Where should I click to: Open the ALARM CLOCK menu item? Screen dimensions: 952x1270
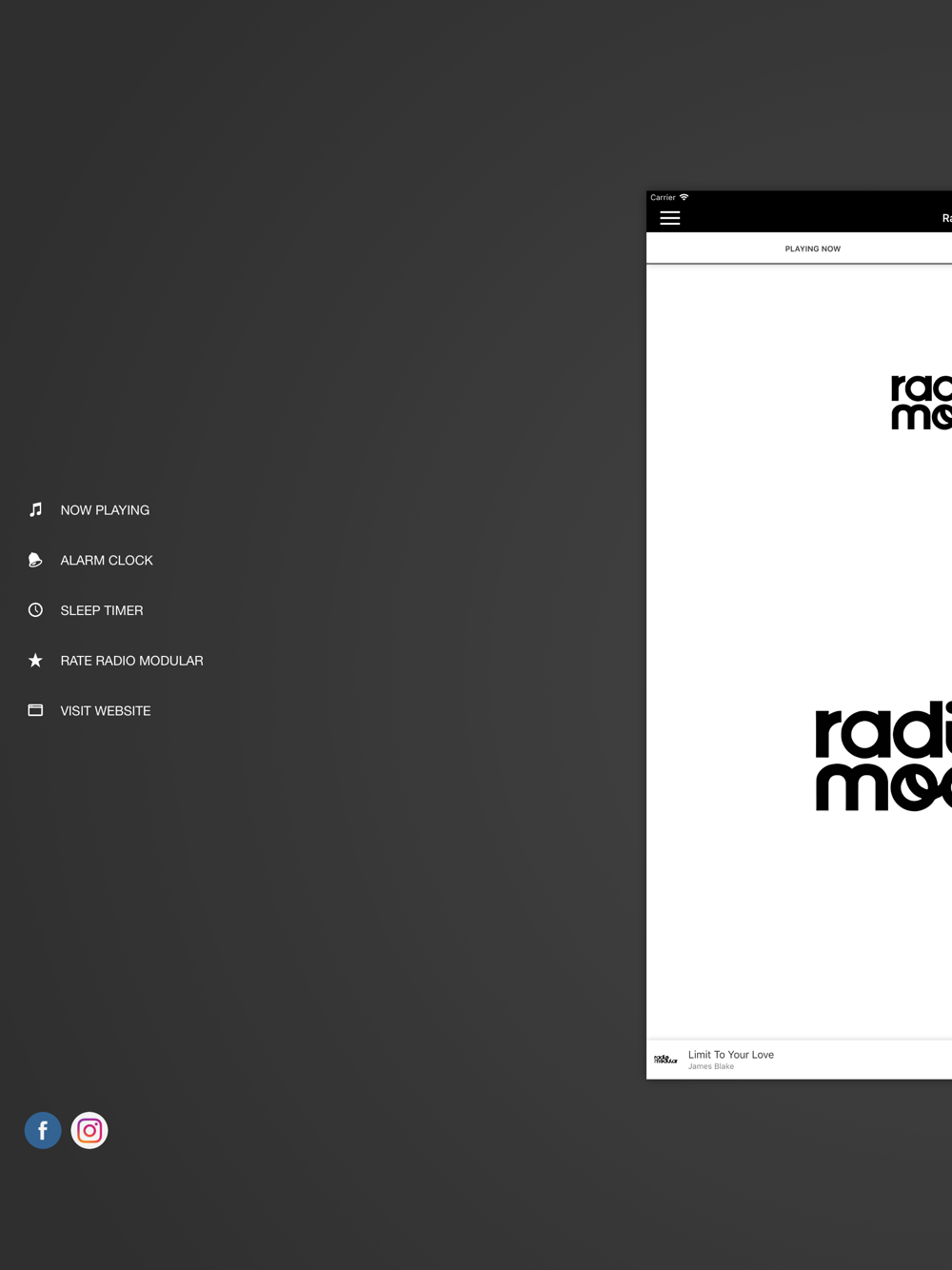tap(107, 561)
